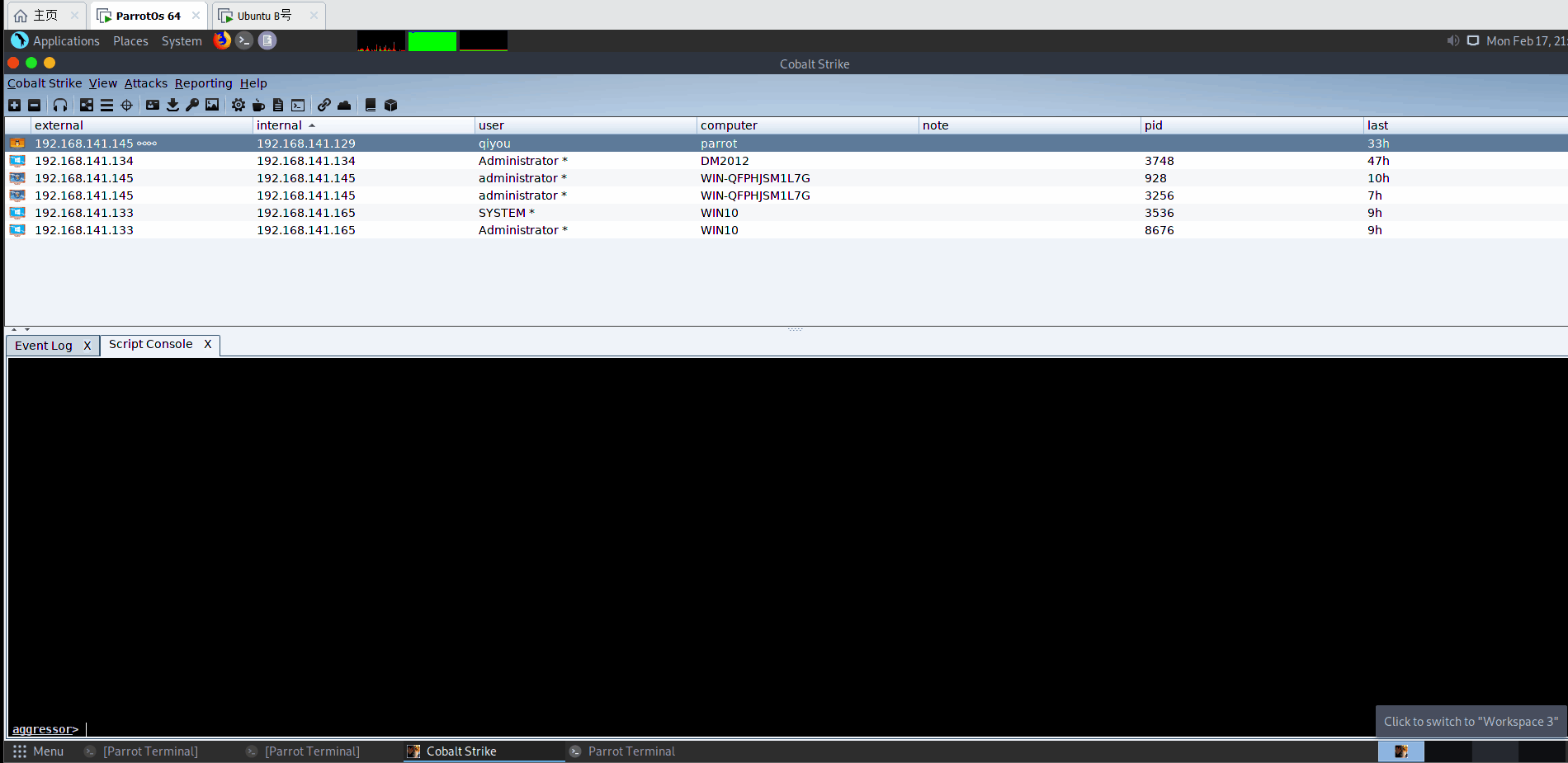Open help via the book icon
Viewport: 1568px width, 763px height.
click(x=371, y=105)
